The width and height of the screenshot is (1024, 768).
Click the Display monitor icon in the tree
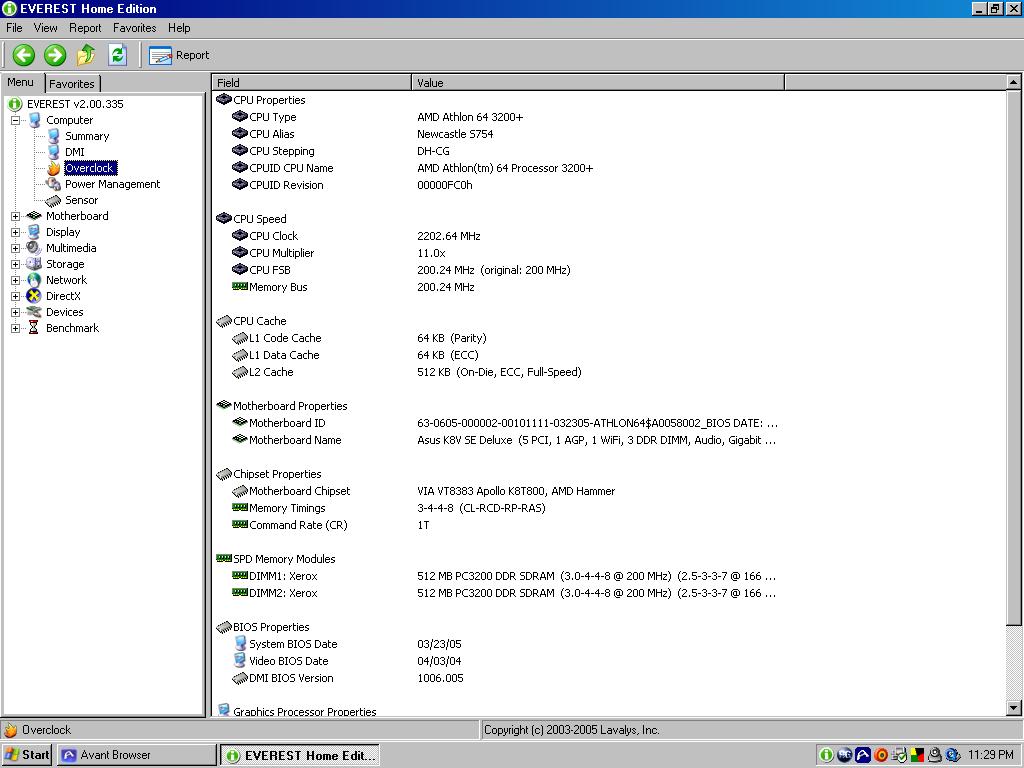tap(34, 232)
